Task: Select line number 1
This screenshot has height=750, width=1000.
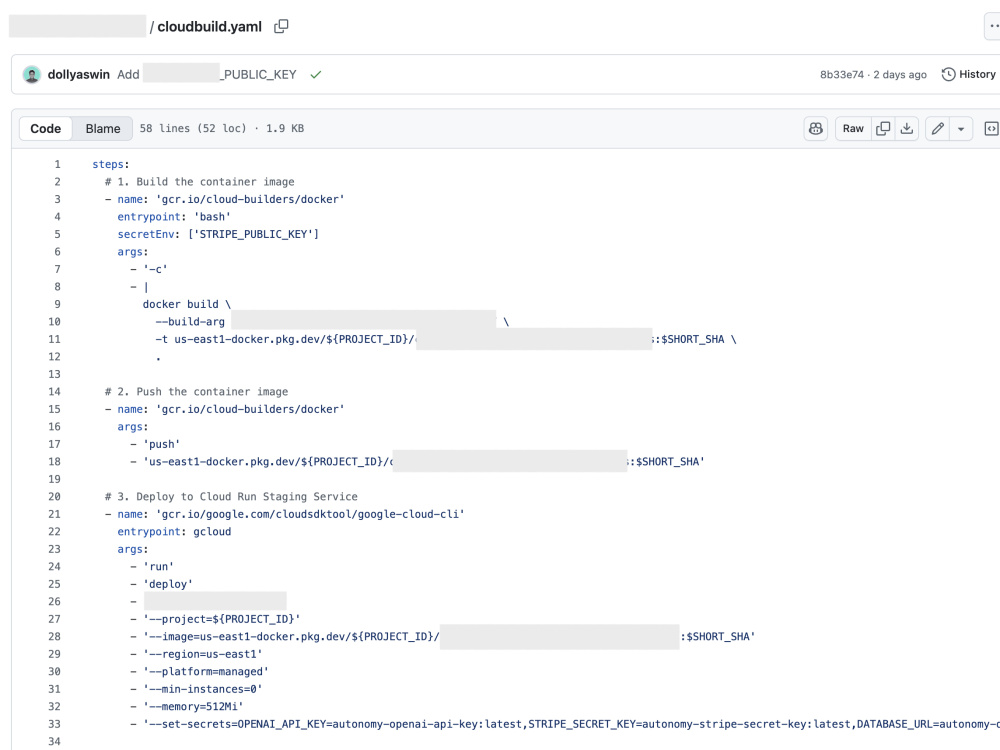Action: (x=57, y=165)
